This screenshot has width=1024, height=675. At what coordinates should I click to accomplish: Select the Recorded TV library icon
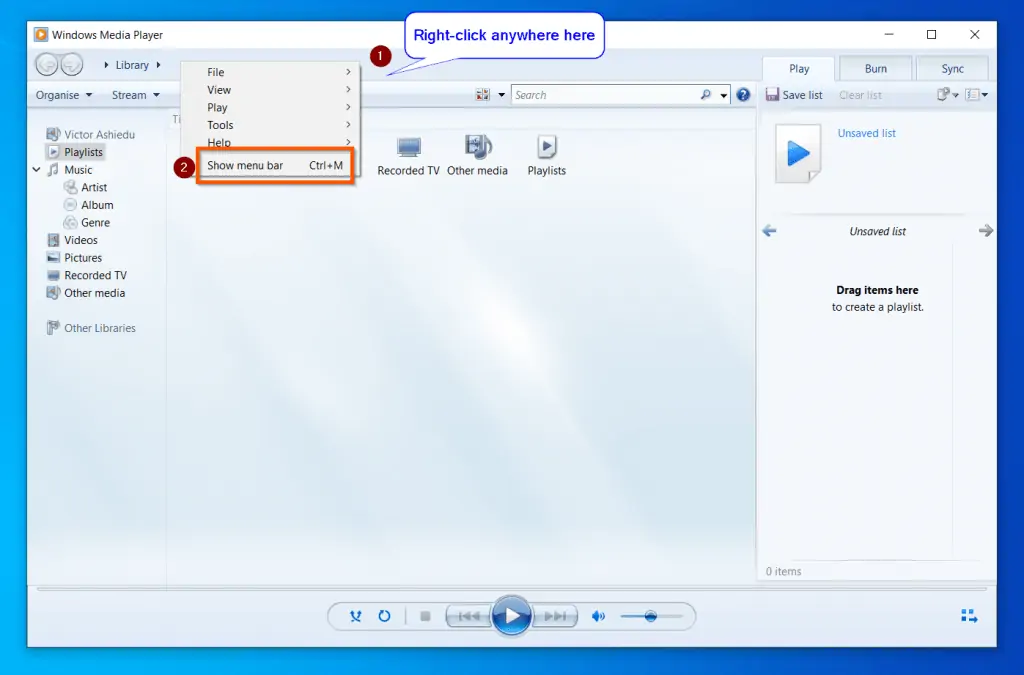(407, 147)
